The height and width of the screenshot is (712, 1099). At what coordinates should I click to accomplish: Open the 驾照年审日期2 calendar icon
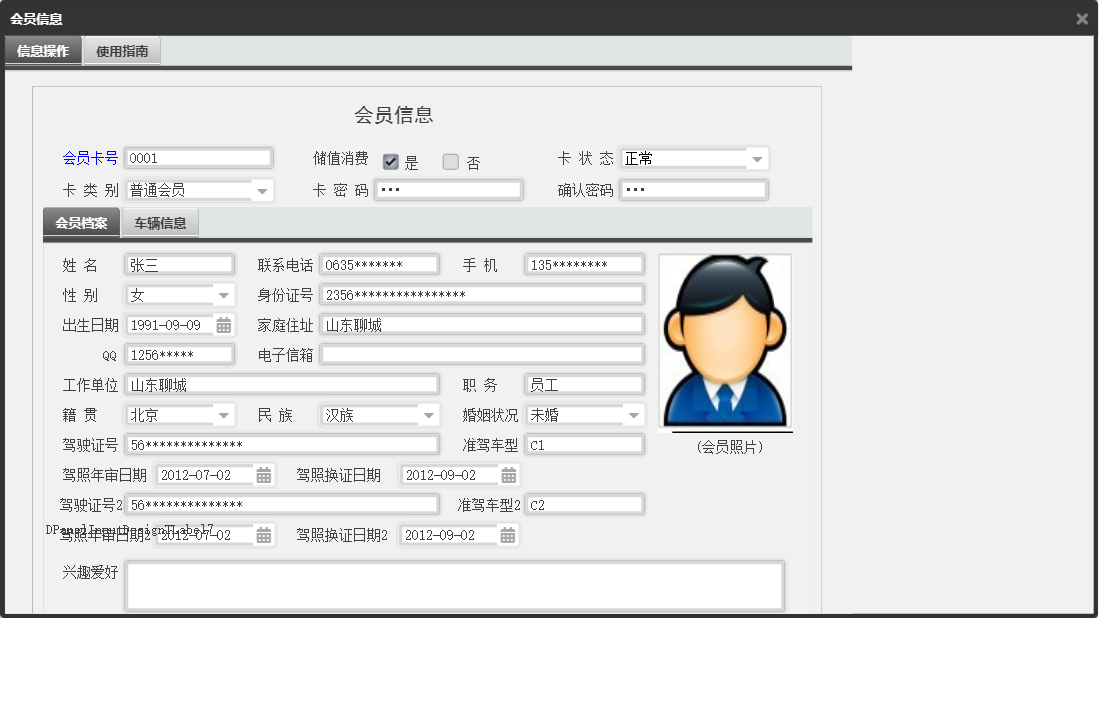tap(262, 535)
